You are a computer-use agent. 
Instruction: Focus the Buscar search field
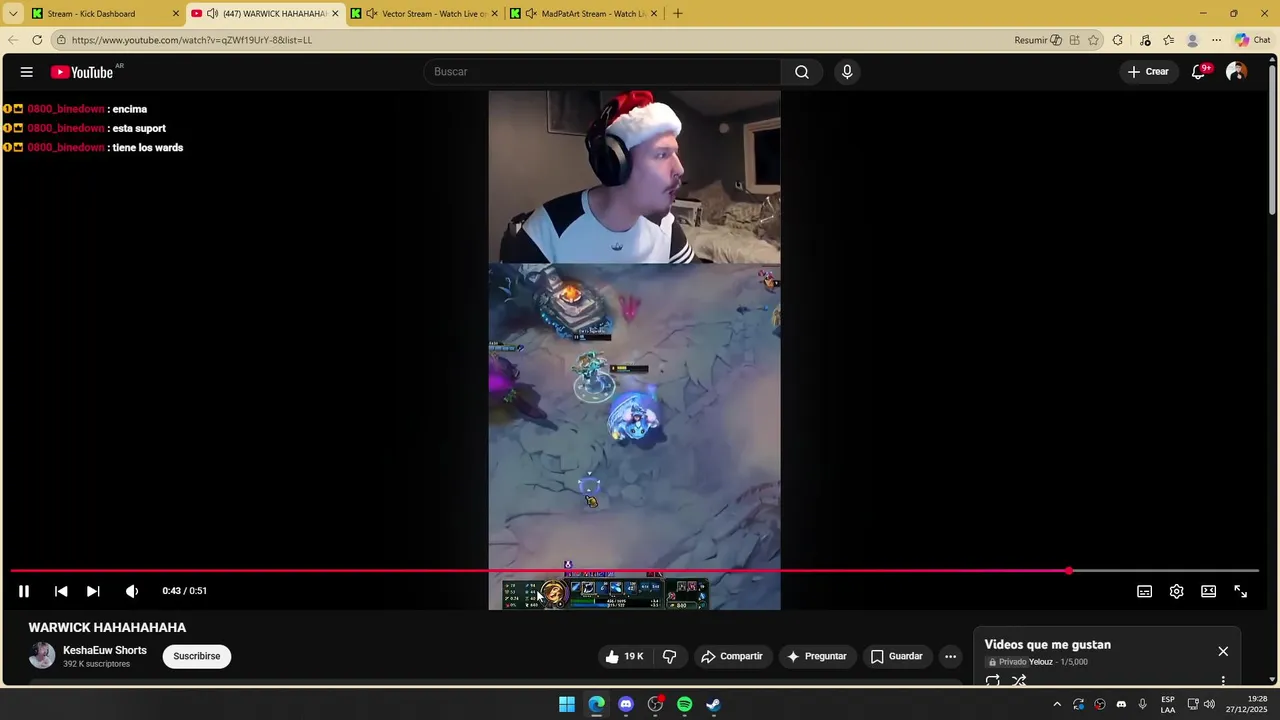(x=603, y=72)
